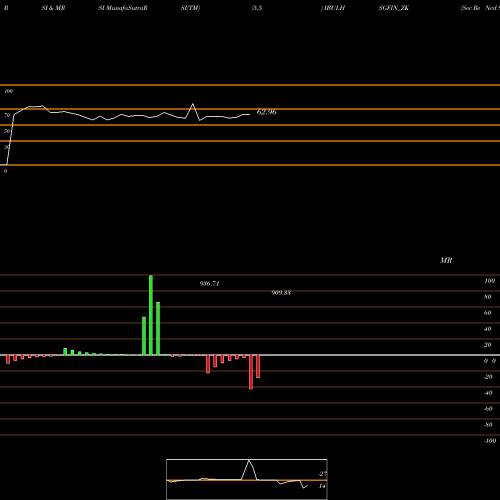Click the 70 label on RSI scale

pos(7,115)
